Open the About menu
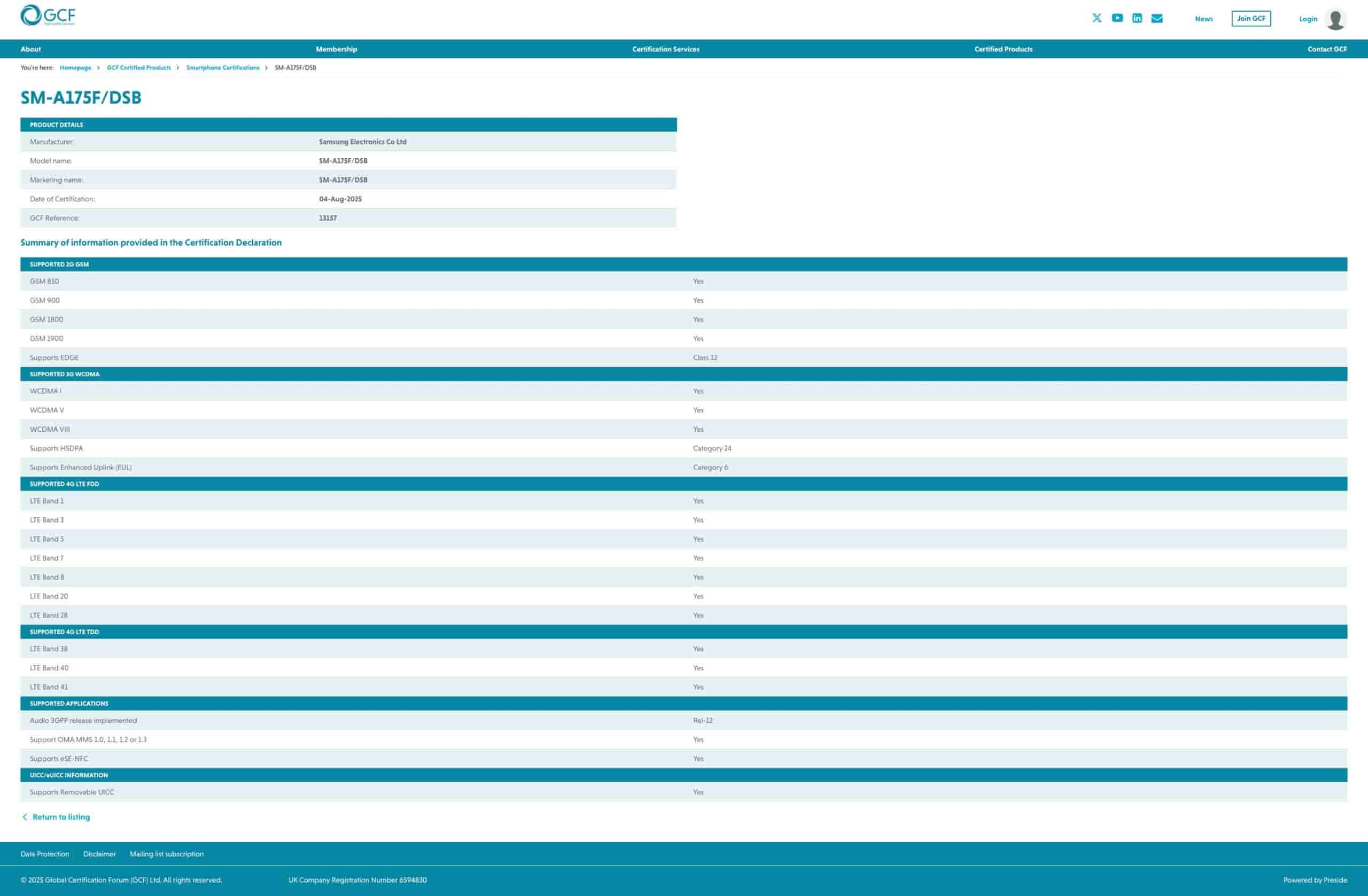 tap(30, 50)
